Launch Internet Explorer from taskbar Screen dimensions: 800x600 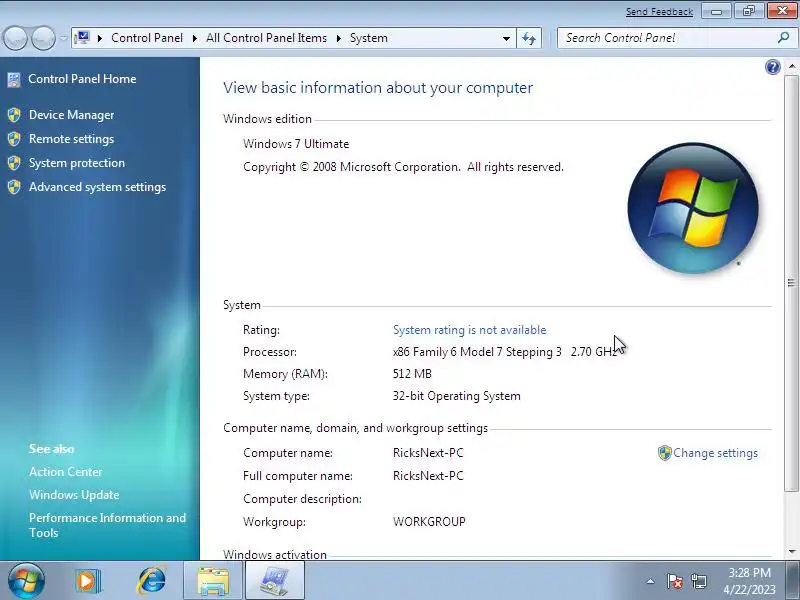[x=152, y=580]
